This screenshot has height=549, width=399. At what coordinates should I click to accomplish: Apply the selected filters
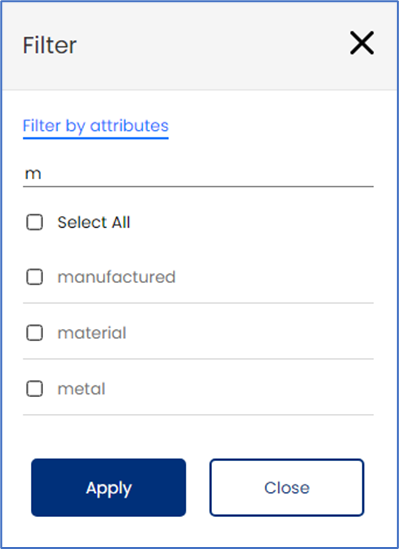coord(108,487)
